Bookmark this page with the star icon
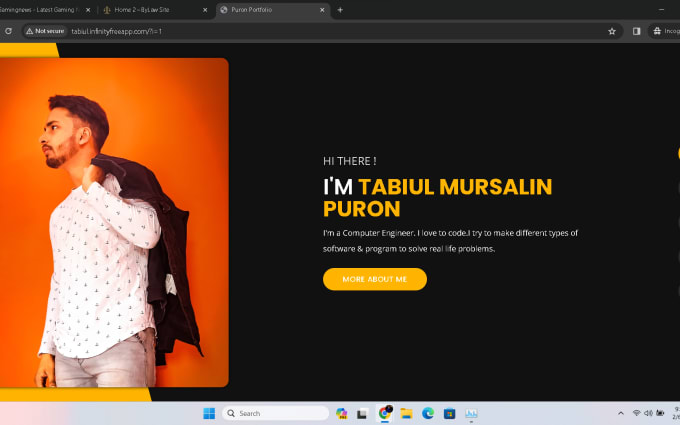The image size is (680, 425). coord(612,31)
